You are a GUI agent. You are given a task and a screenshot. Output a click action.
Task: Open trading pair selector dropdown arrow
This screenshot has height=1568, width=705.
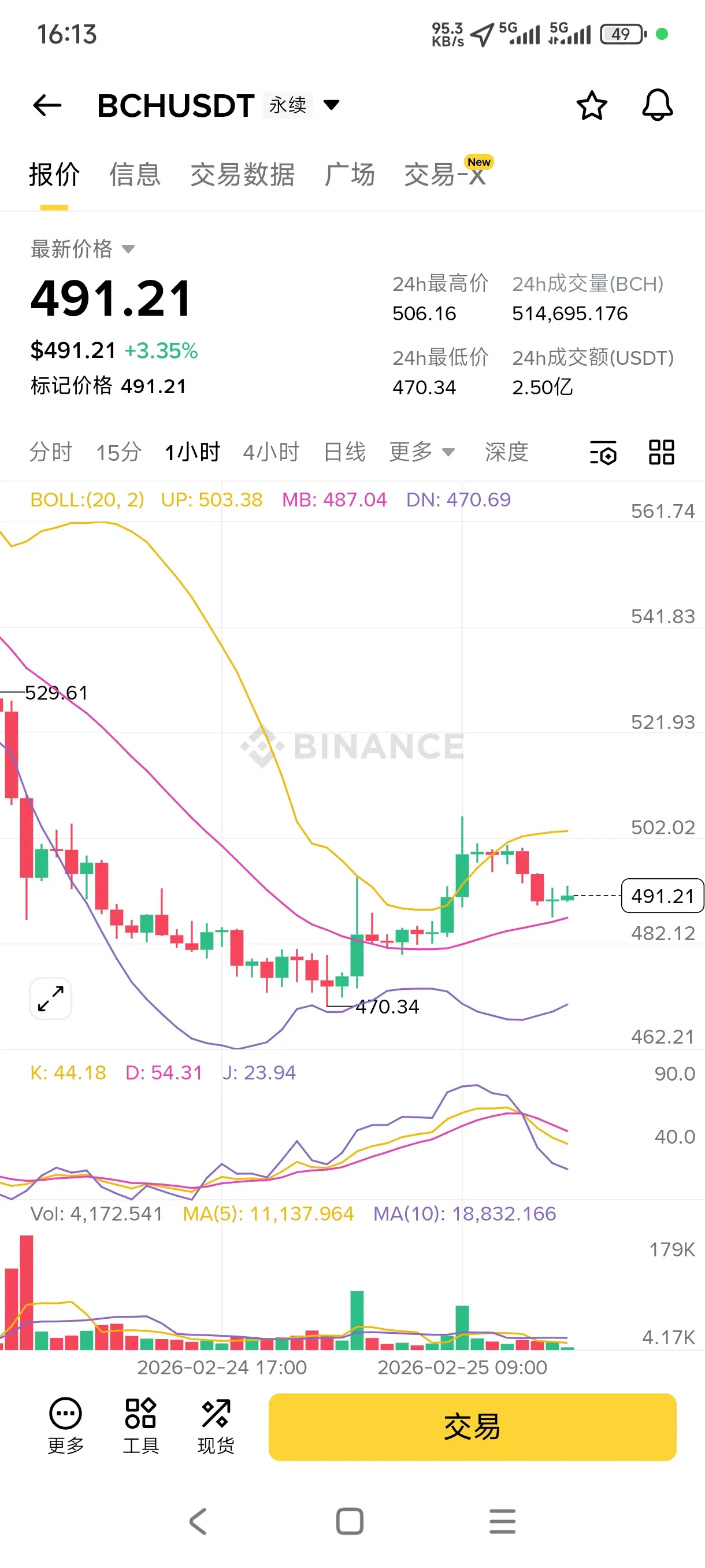click(x=332, y=105)
